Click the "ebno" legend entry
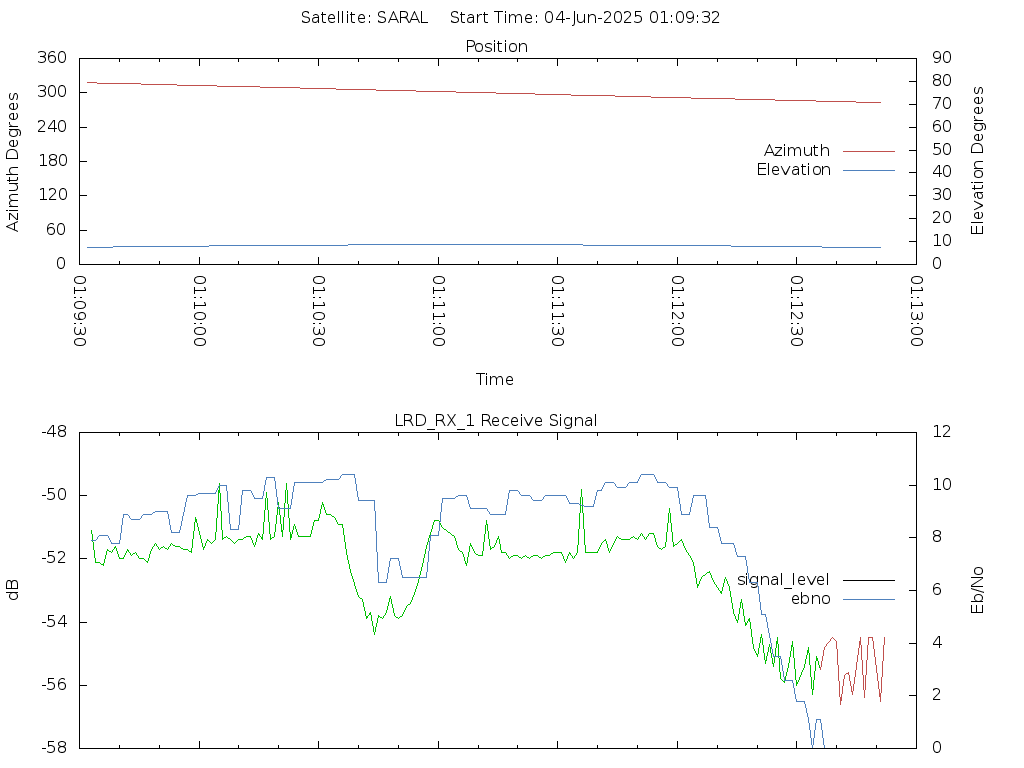This screenshot has height=768, width=1024. [810, 599]
